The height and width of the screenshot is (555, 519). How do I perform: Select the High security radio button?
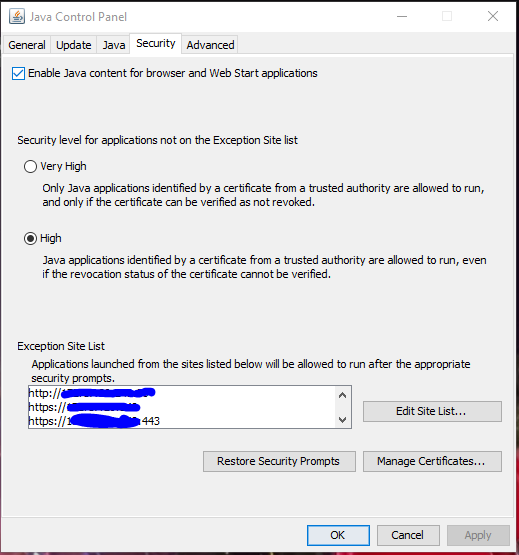pos(30,238)
